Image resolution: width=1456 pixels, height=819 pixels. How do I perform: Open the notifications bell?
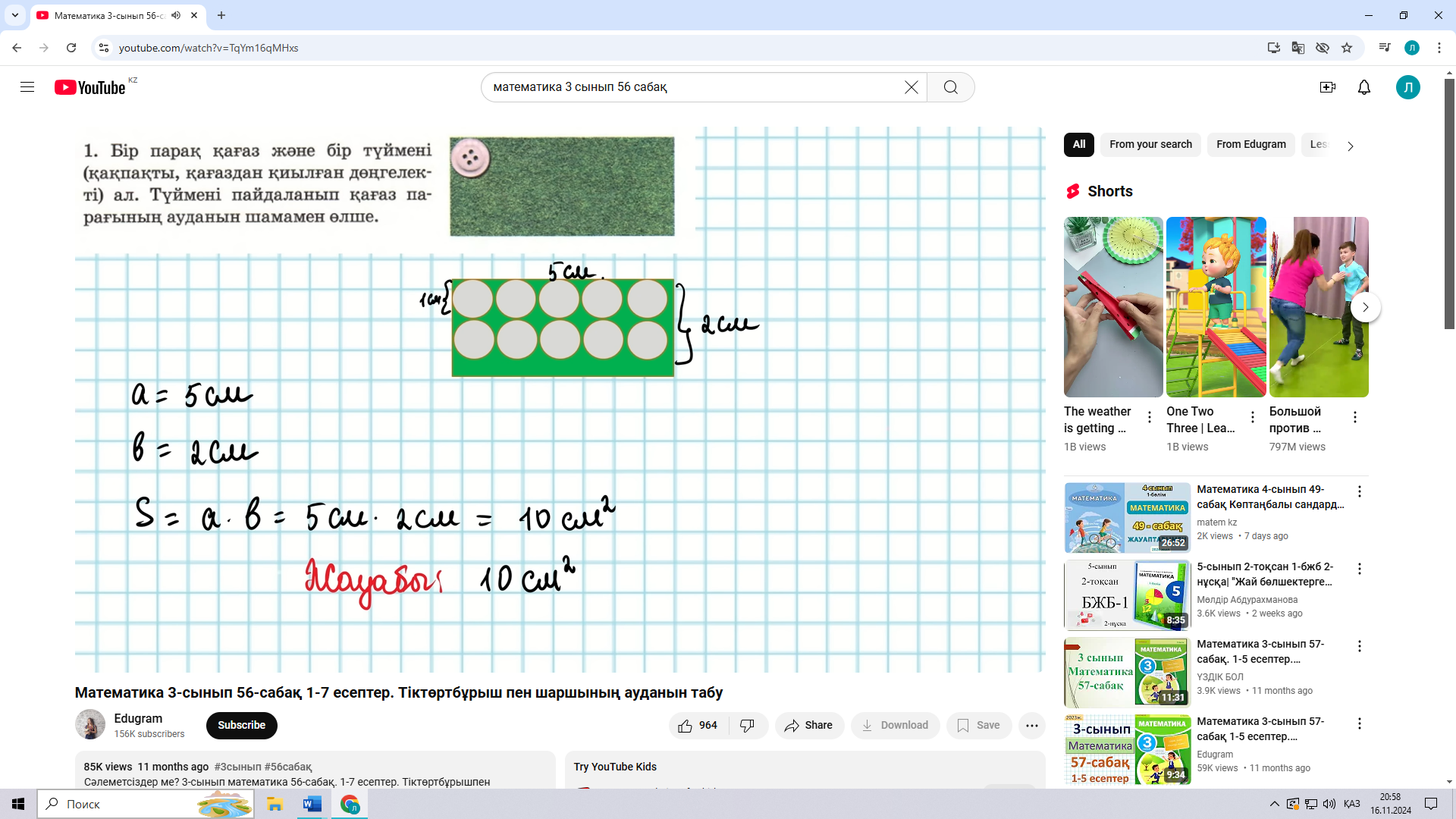click(x=1363, y=87)
